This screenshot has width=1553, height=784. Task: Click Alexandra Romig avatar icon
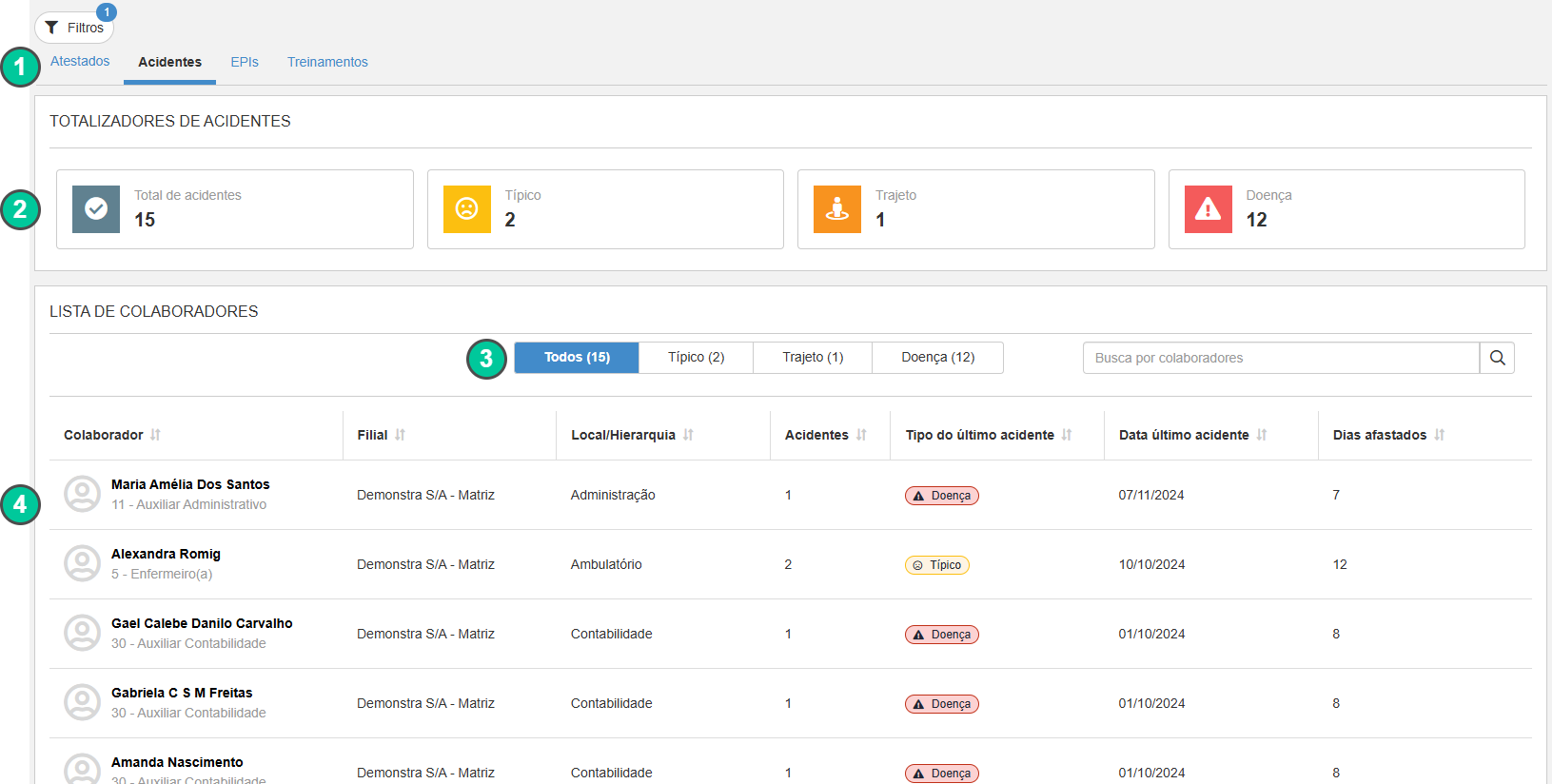point(82,564)
